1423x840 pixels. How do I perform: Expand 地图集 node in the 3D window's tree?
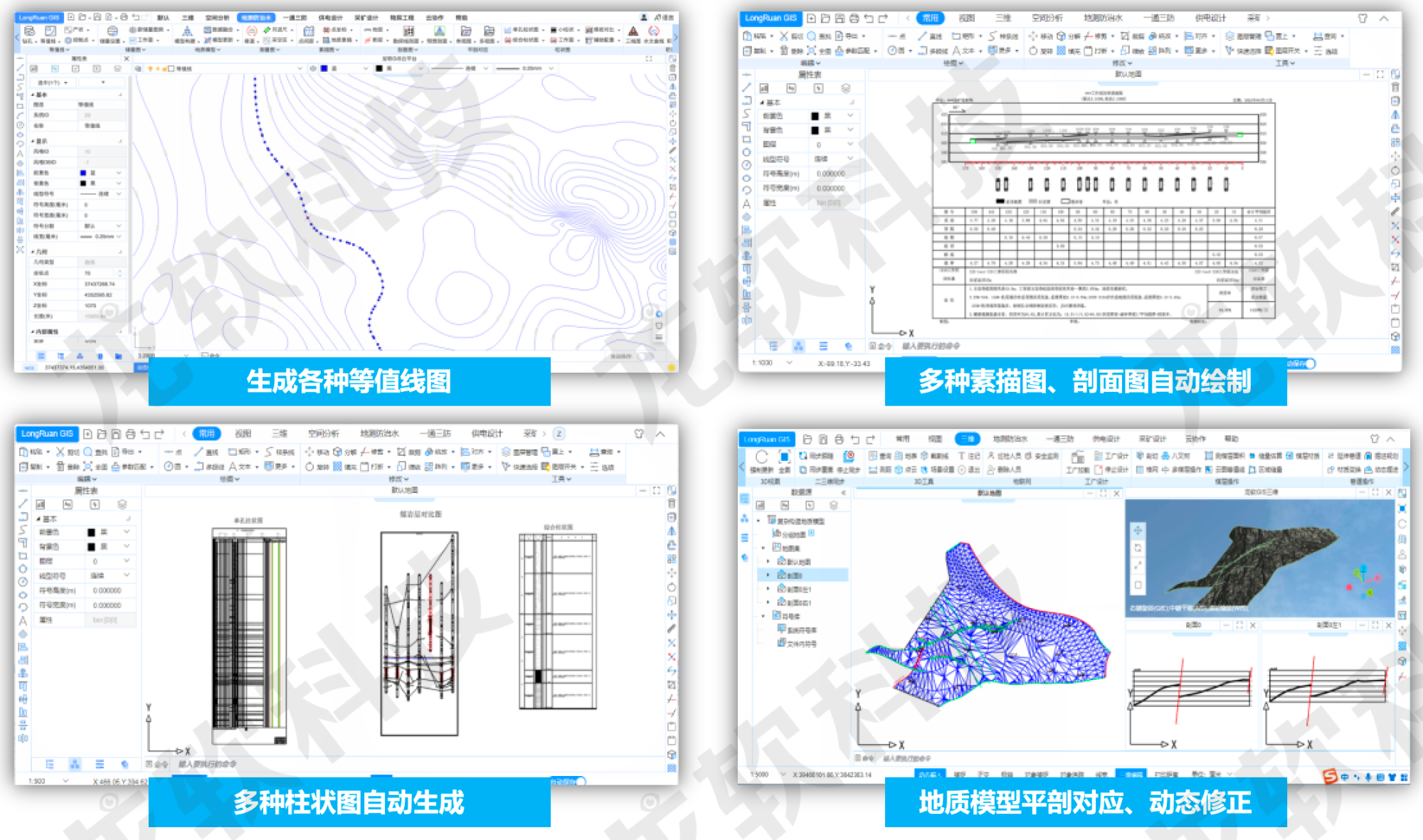pos(764,548)
